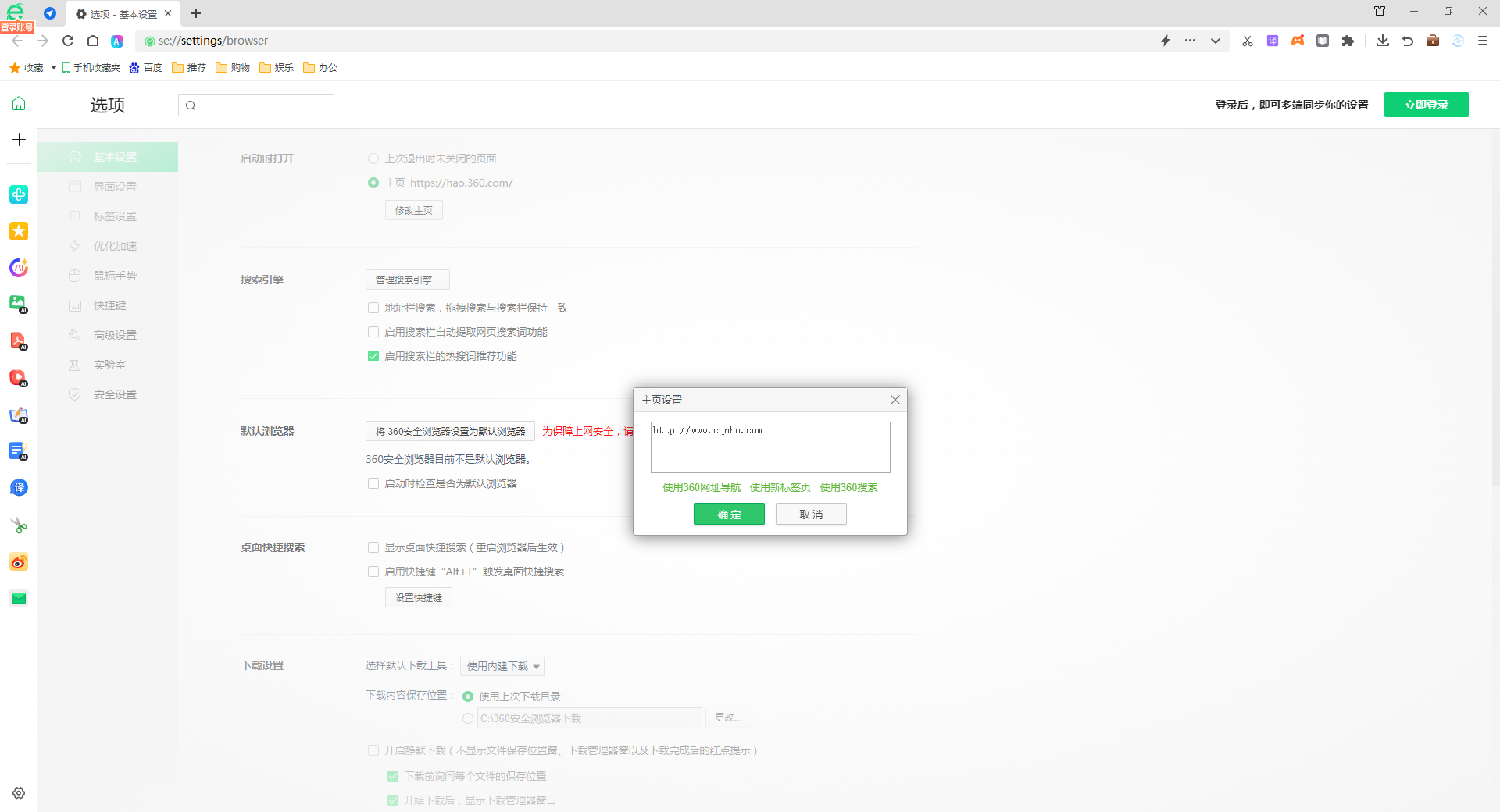
Task: Open the 娱乐 bookmarks folder
Action: click(x=277, y=68)
